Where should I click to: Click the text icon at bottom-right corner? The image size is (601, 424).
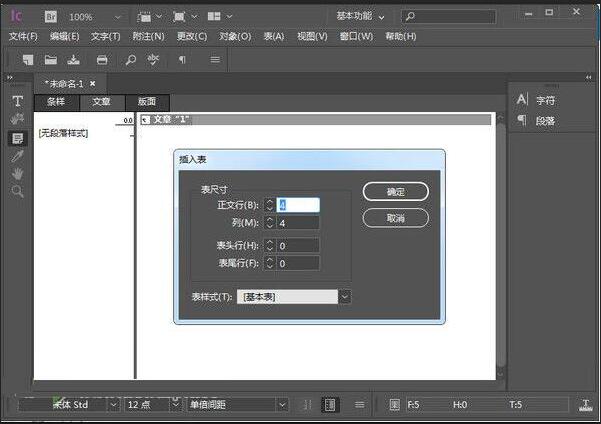click(585, 405)
